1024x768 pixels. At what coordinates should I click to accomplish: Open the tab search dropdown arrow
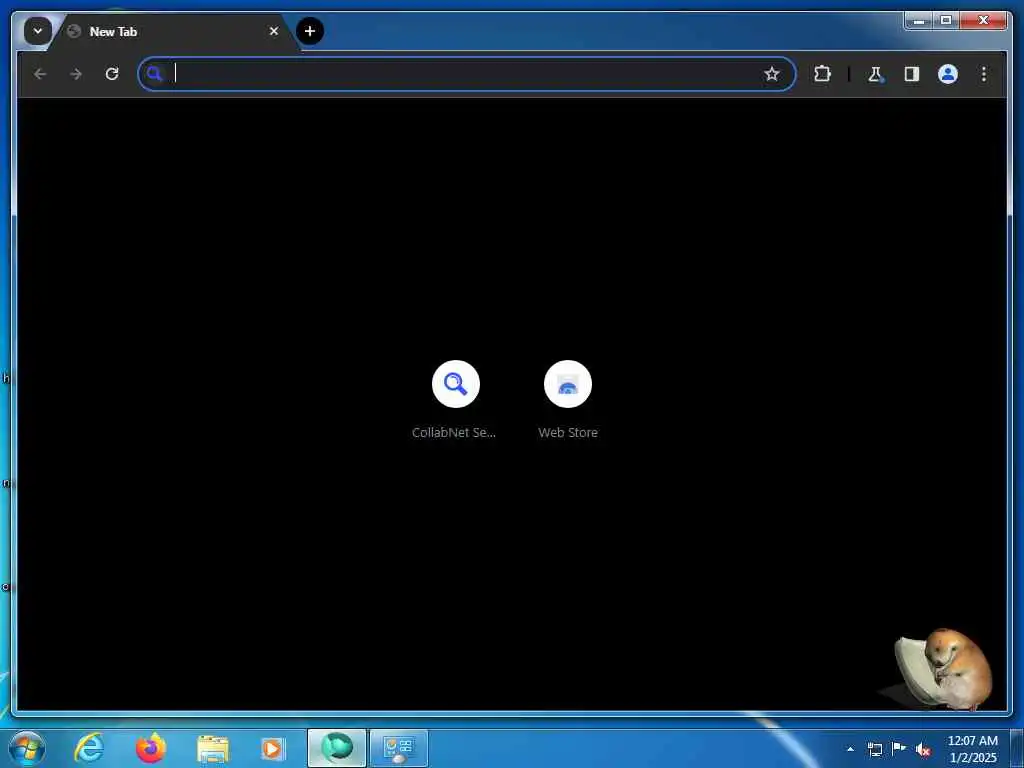click(38, 31)
